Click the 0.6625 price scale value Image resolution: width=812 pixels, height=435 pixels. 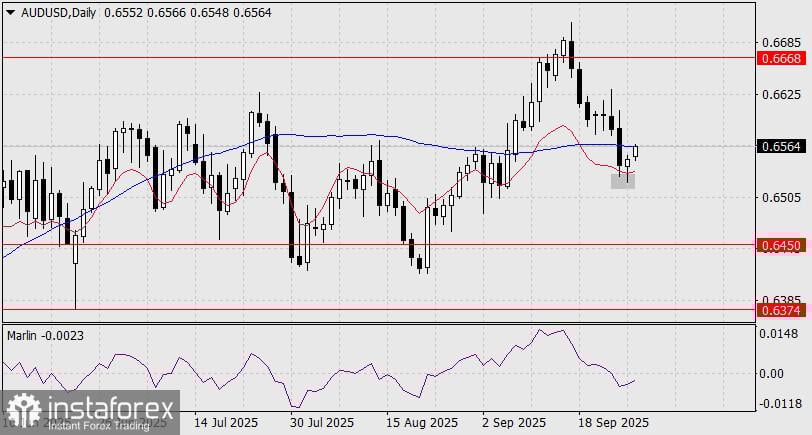click(778, 95)
